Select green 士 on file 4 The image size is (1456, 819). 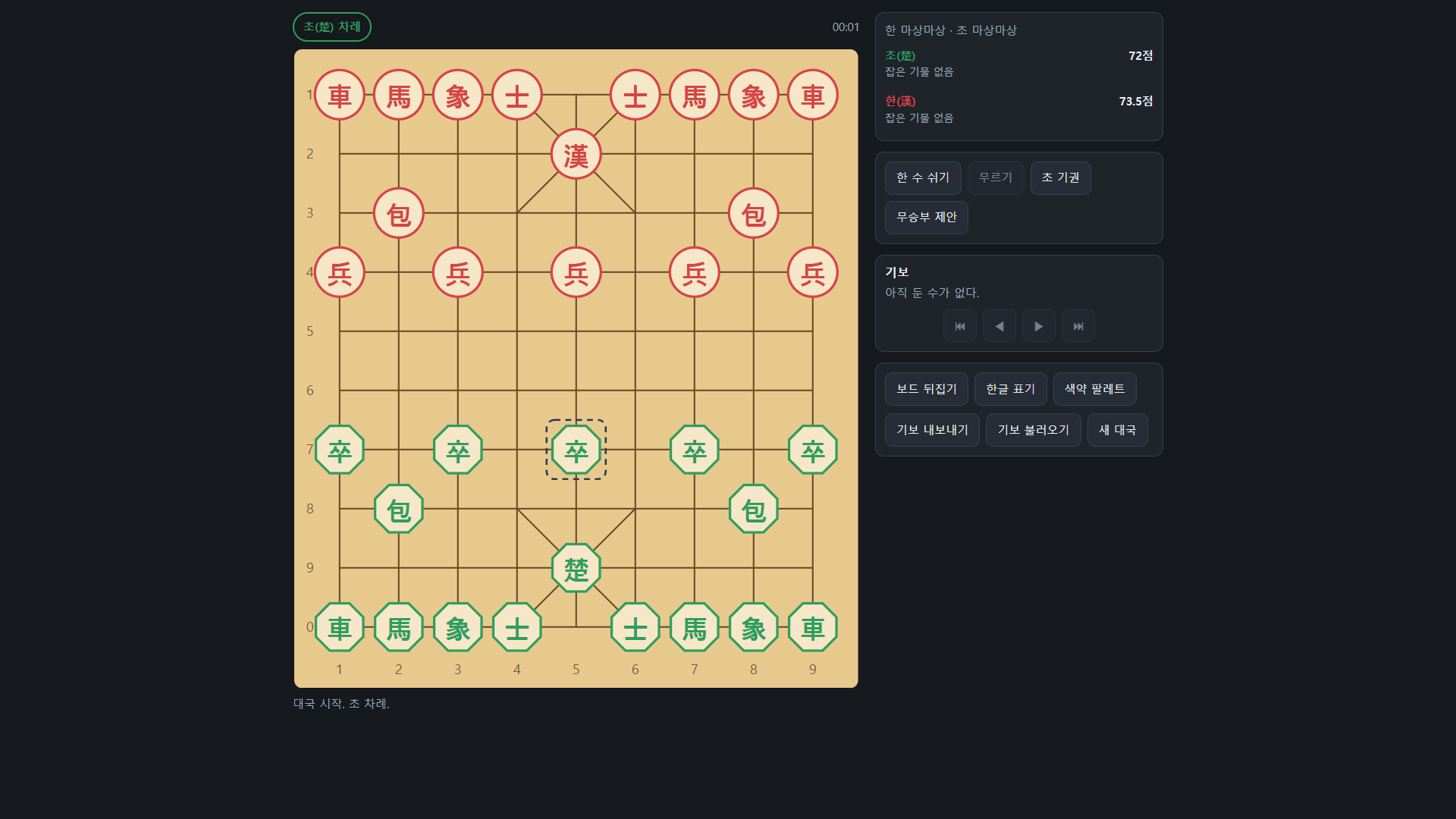[516, 627]
